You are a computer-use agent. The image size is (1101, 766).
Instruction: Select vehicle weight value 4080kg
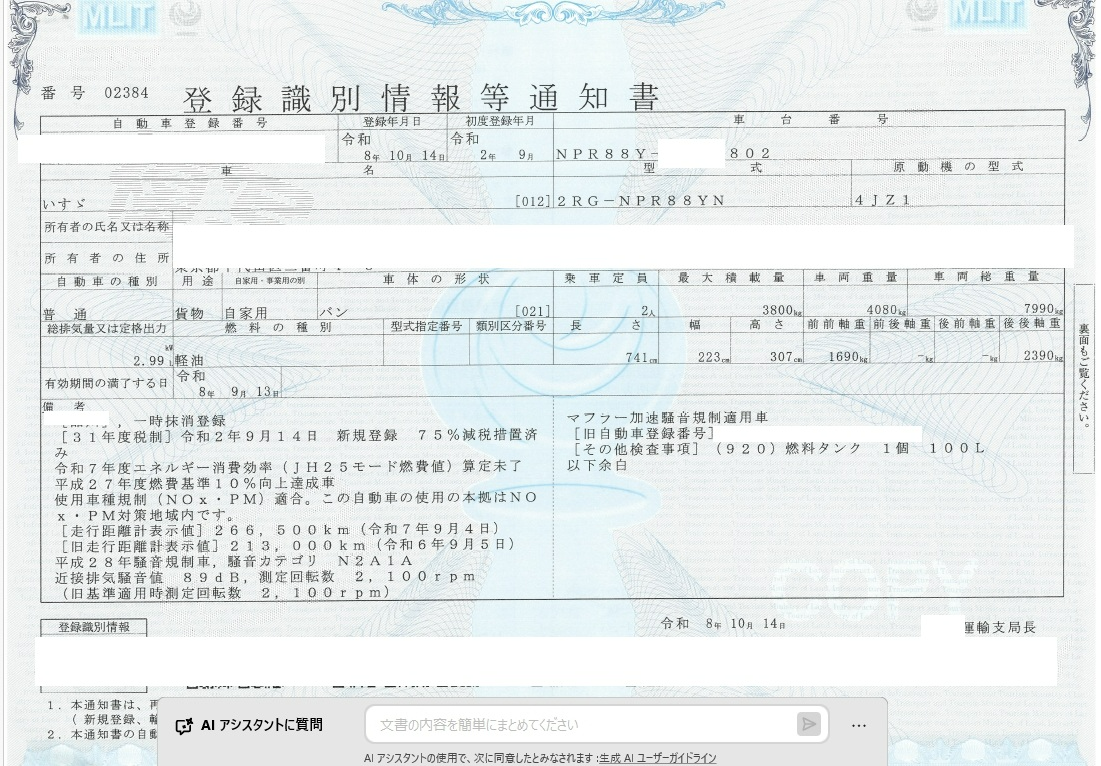coord(885,310)
